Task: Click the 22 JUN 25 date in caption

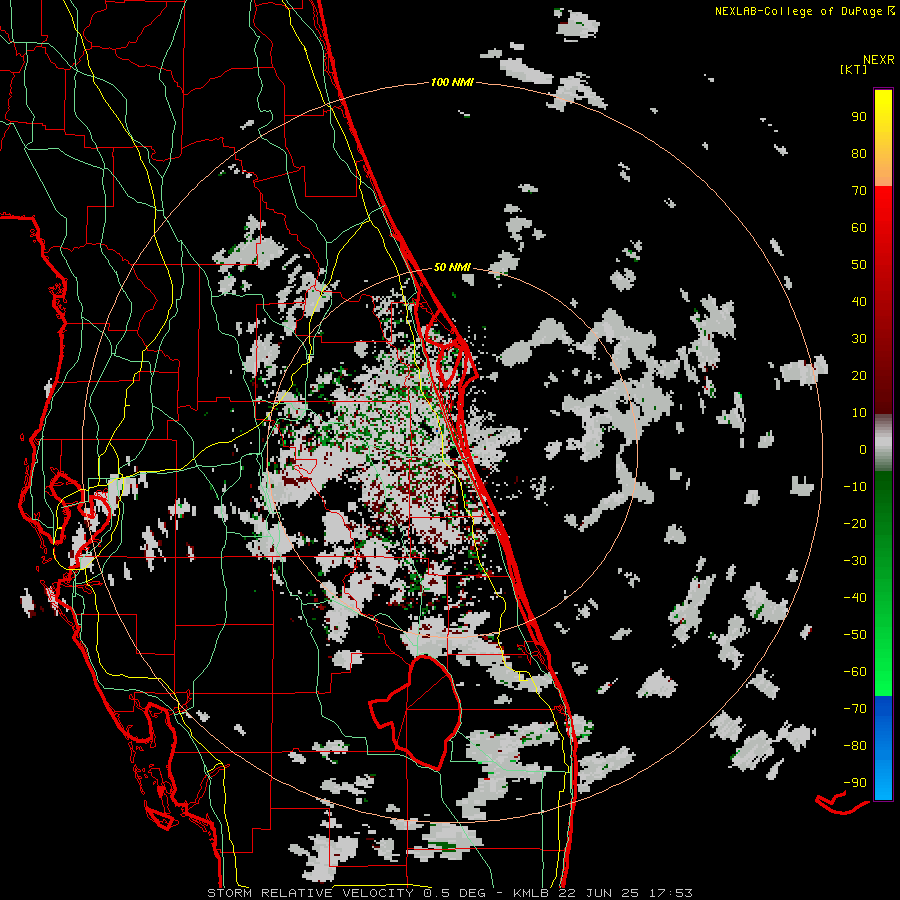Action: click(x=599, y=893)
